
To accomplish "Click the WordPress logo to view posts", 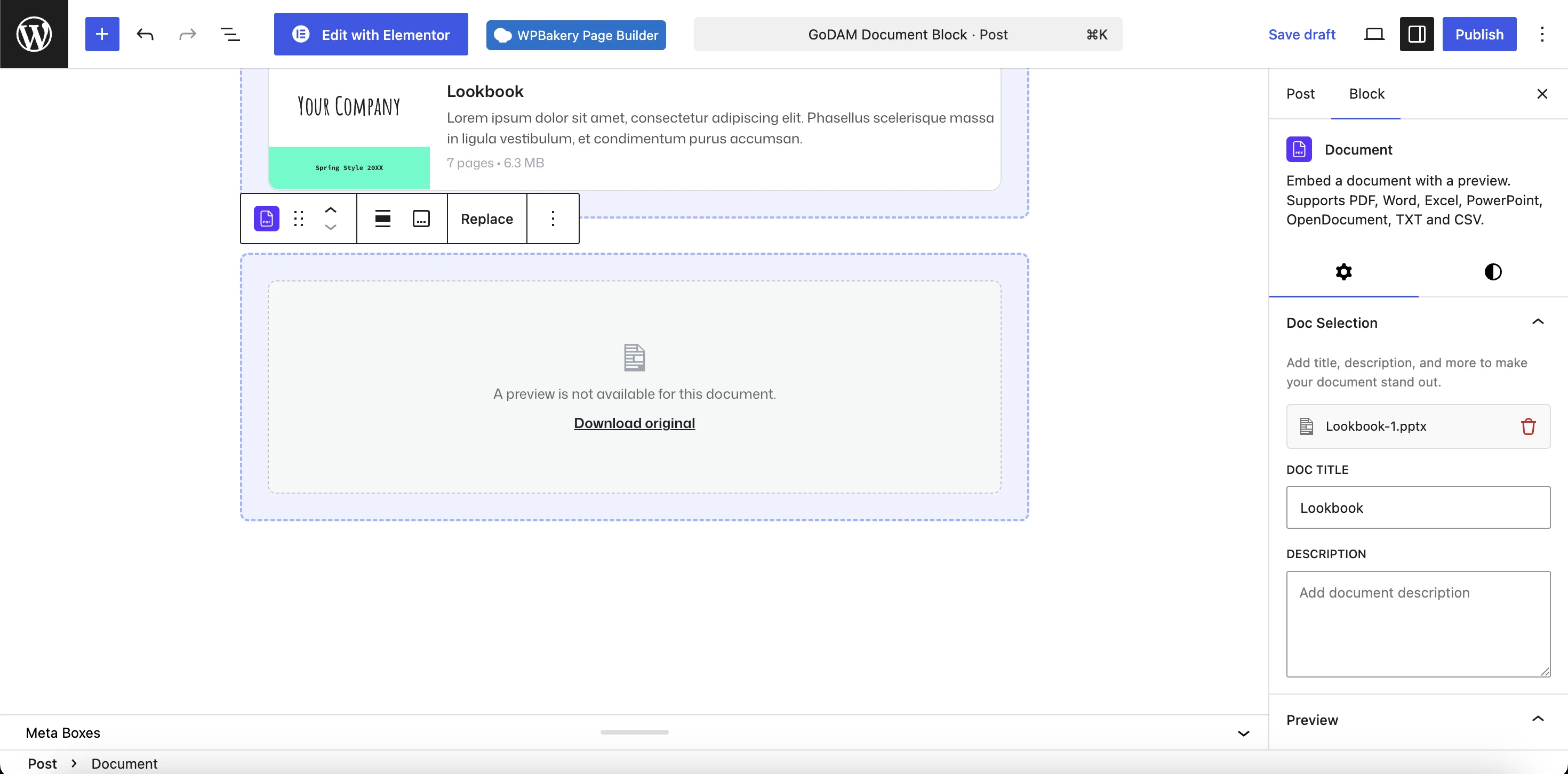I will tap(34, 34).
